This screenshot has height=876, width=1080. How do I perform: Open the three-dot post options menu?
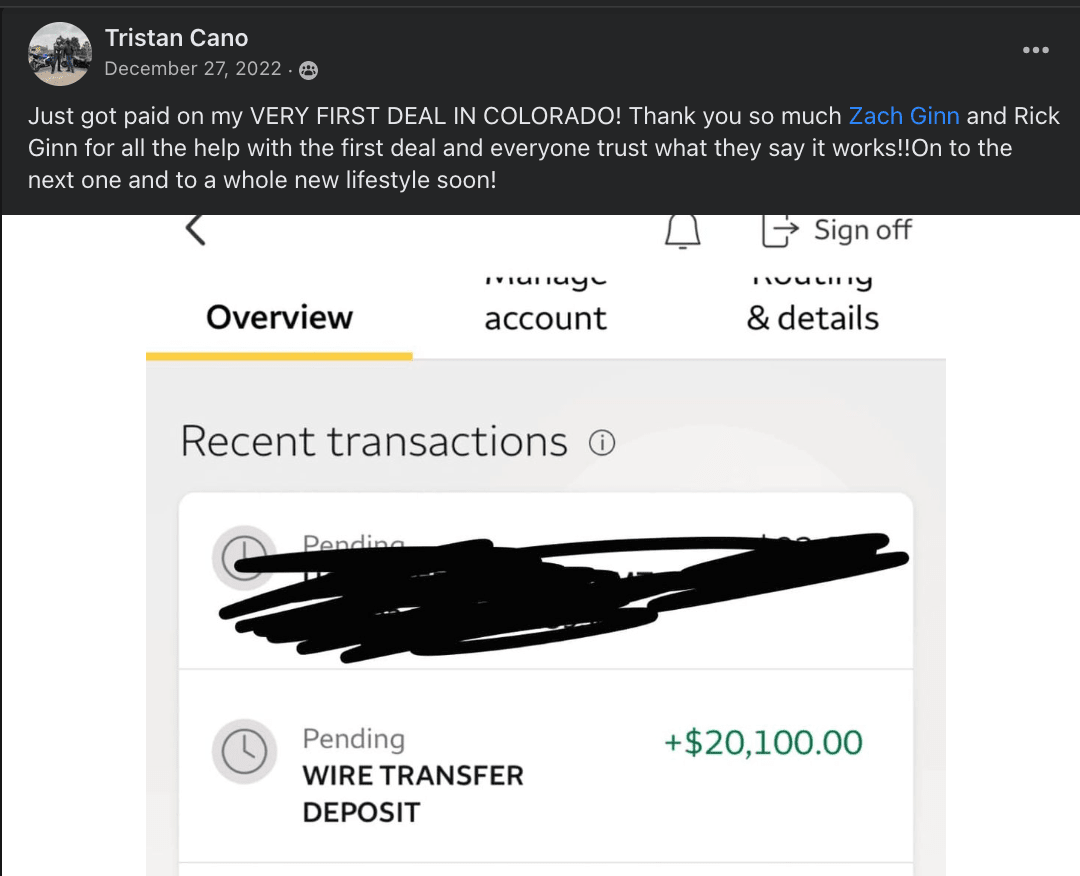coord(1035,50)
